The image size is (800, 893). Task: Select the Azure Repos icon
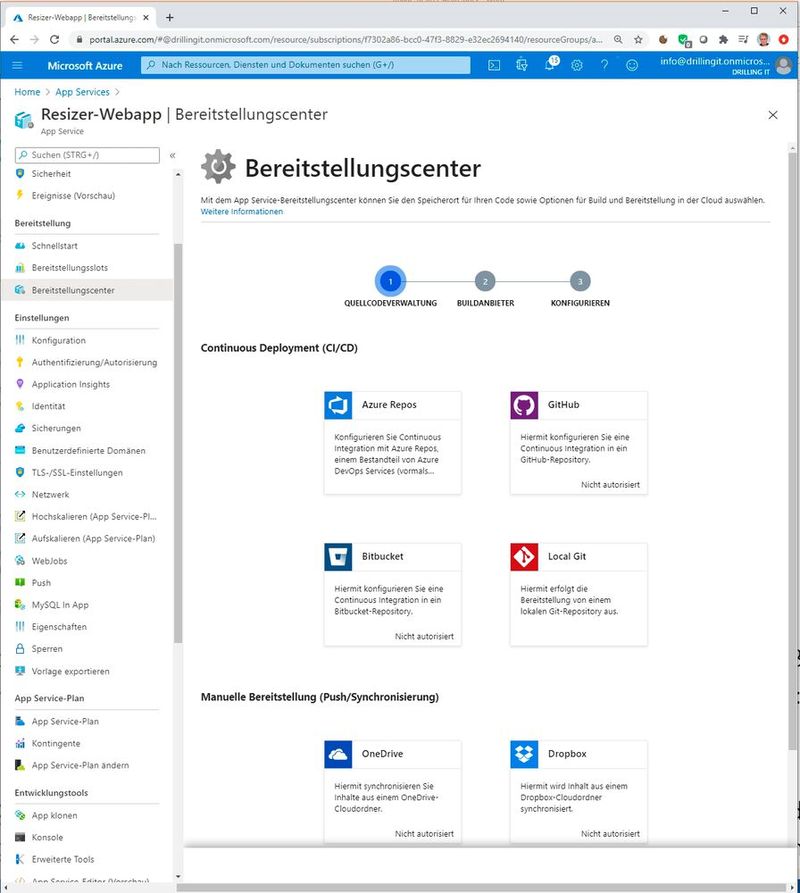coord(338,405)
